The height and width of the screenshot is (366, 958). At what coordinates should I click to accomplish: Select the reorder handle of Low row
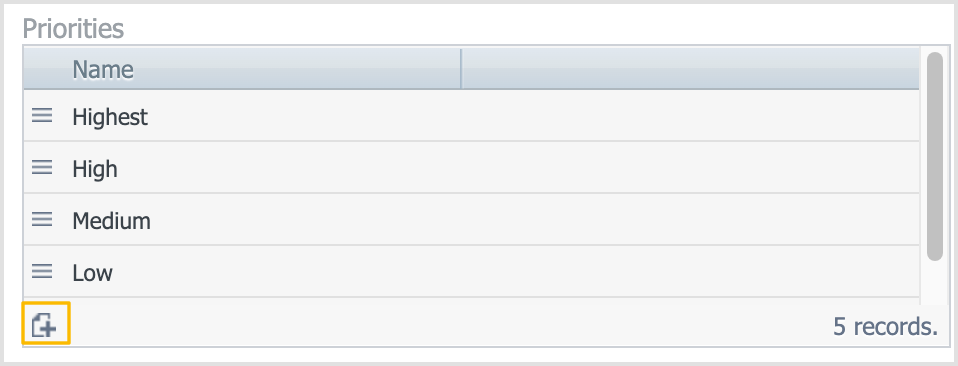(x=42, y=271)
